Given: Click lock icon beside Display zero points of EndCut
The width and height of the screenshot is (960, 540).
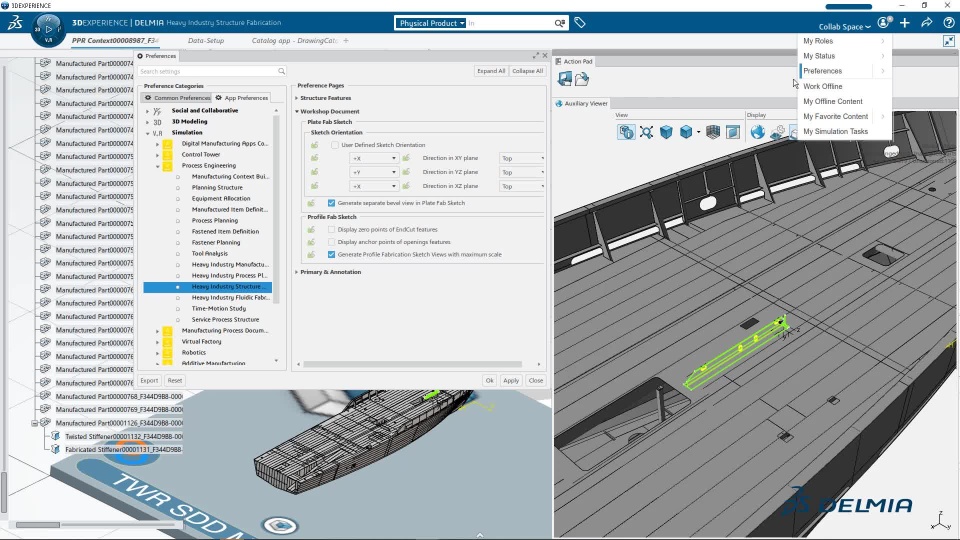Looking at the screenshot, I should 311,230.
